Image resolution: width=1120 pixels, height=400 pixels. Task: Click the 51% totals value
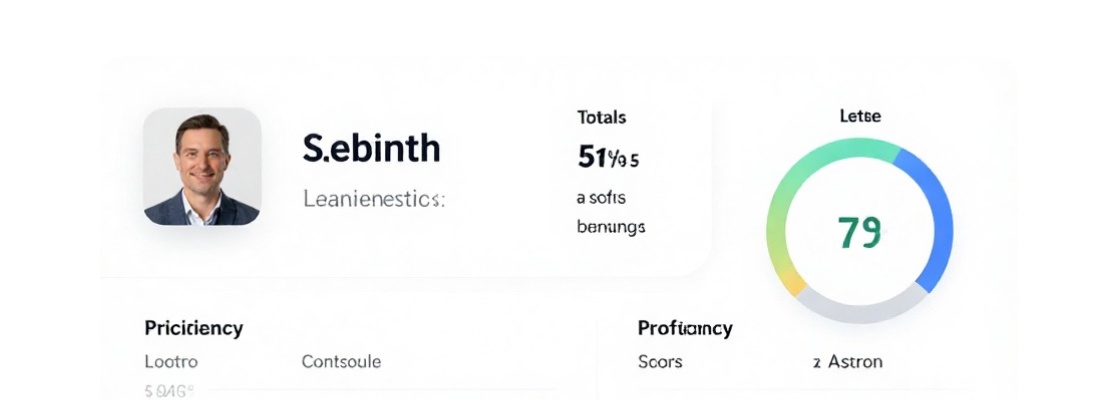(x=608, y=157)
